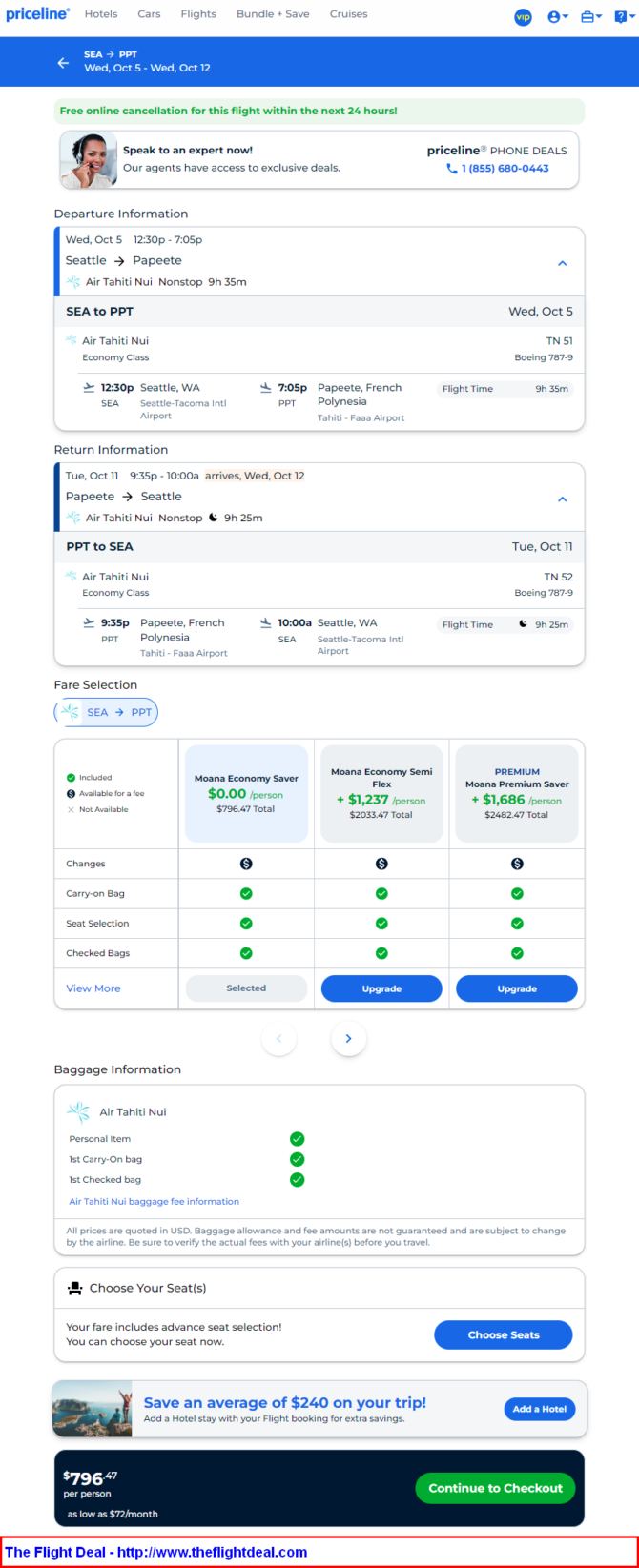The width and height of the screenshot is (639, 1568).
Task: Click the landing icon beside 7:05p
Action: point(265,388)
